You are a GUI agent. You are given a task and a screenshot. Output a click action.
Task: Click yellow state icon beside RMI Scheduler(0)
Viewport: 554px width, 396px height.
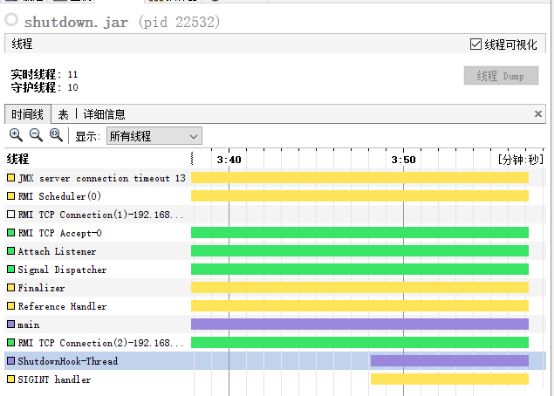coord(11,196)
